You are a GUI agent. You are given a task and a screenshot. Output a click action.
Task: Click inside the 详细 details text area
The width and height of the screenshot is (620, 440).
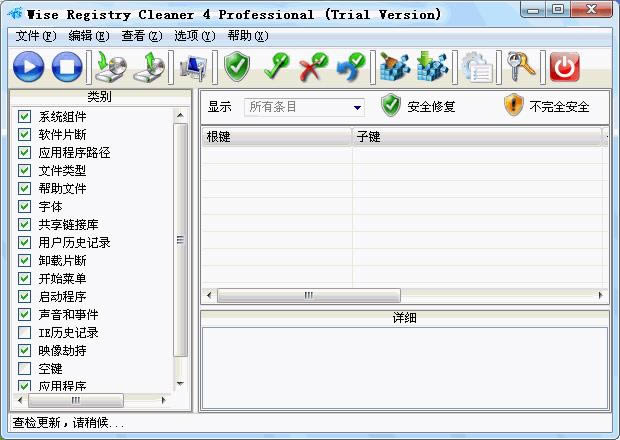click(x=405, y=368)
